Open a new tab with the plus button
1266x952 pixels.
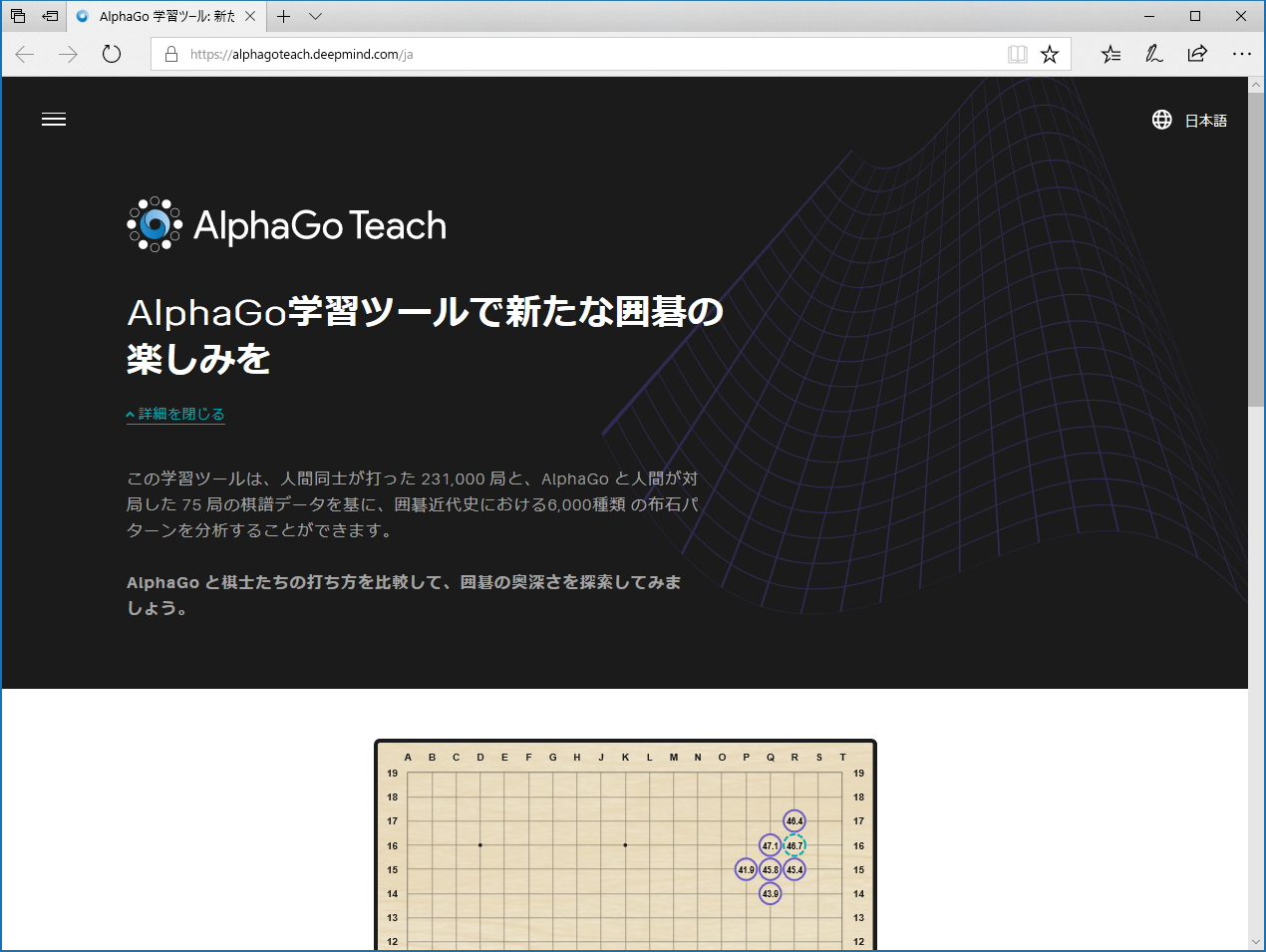[284, 16]
